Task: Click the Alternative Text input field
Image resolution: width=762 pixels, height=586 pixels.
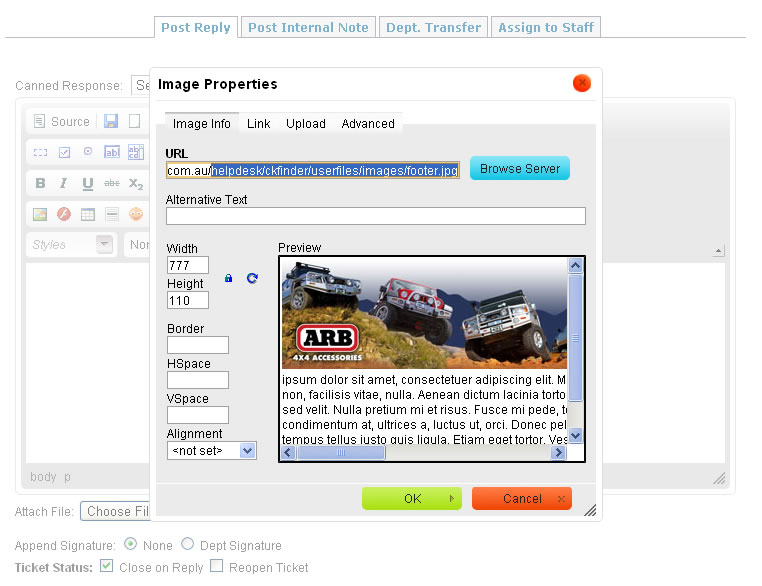Action: [x=376, y=216]
